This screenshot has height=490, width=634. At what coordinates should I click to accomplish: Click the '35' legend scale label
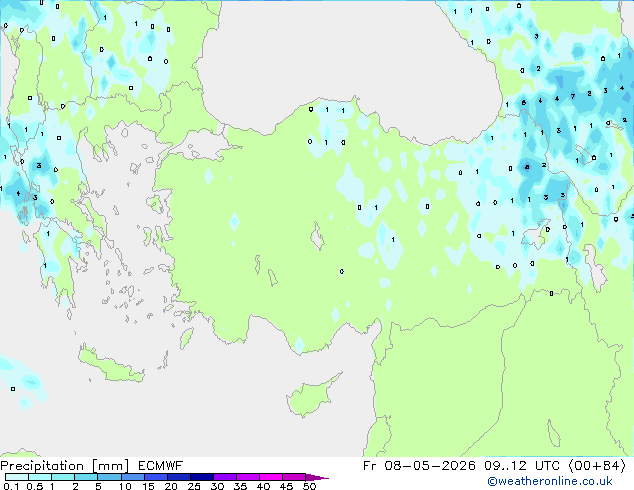(240, 486)
